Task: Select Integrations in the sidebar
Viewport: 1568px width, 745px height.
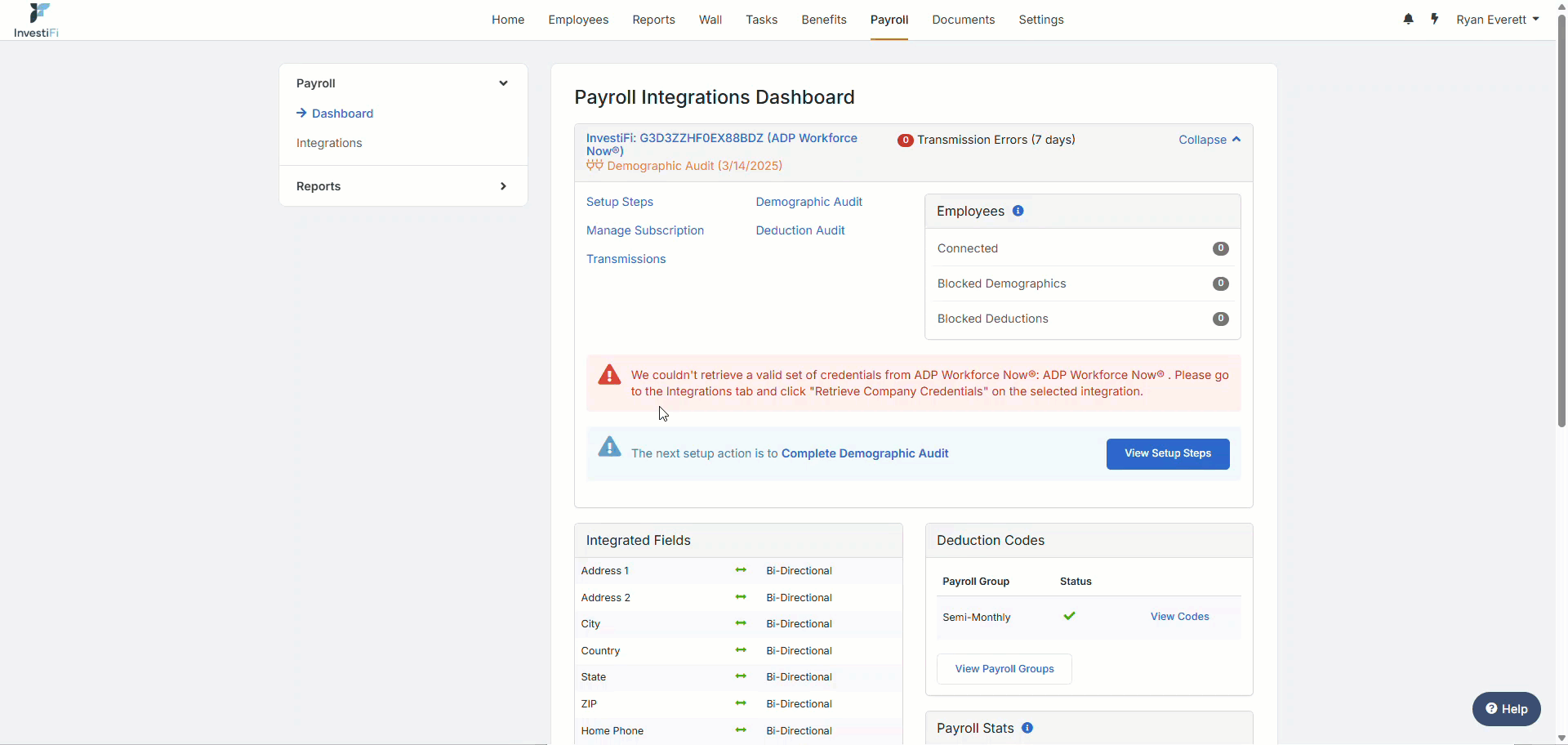Action: click(x=329, y=143)
